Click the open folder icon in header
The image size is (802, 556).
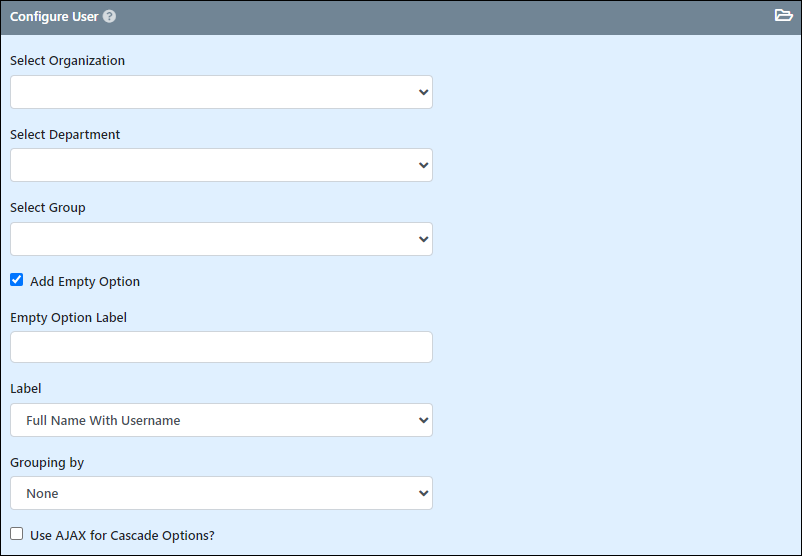click(783, 15)
